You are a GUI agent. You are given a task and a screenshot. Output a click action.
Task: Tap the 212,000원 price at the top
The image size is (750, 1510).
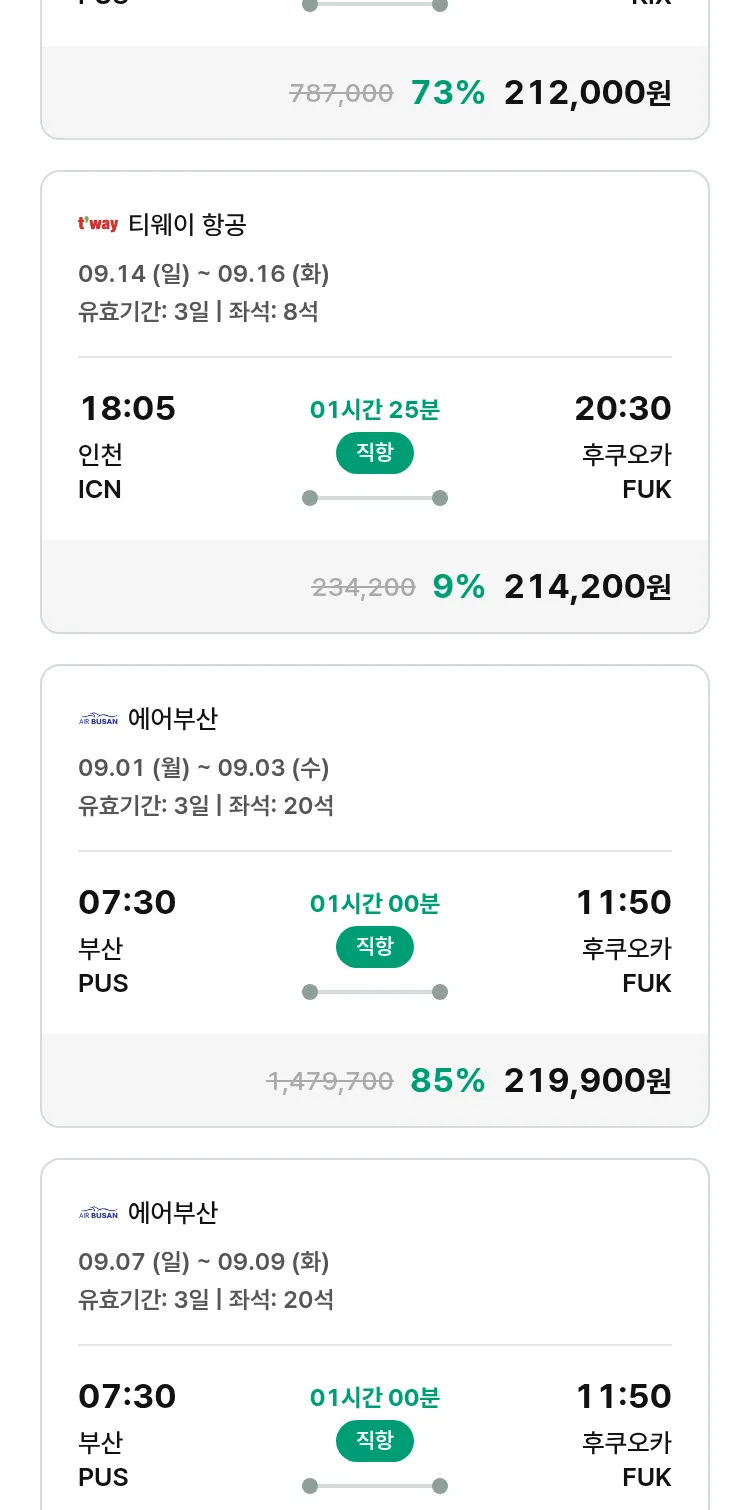[587, 93]
